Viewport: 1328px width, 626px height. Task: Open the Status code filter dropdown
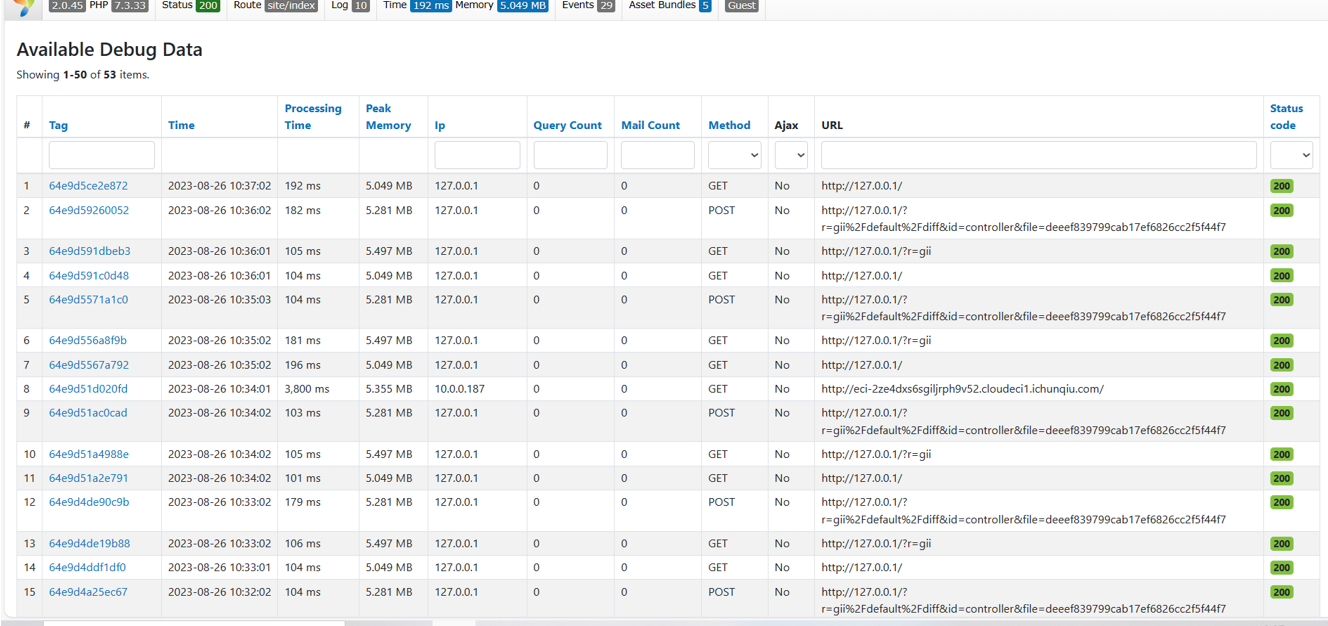1291,155
